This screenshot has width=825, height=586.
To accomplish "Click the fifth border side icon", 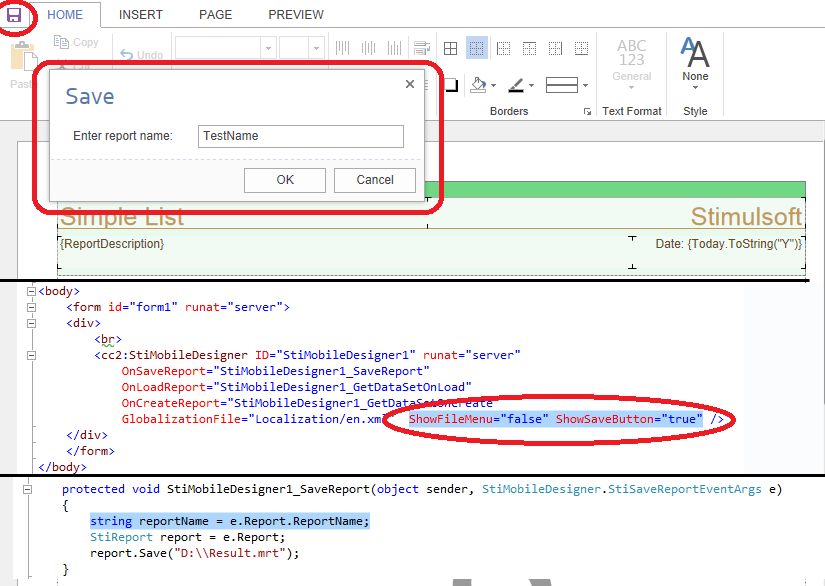I will click(x=556, y=49).
